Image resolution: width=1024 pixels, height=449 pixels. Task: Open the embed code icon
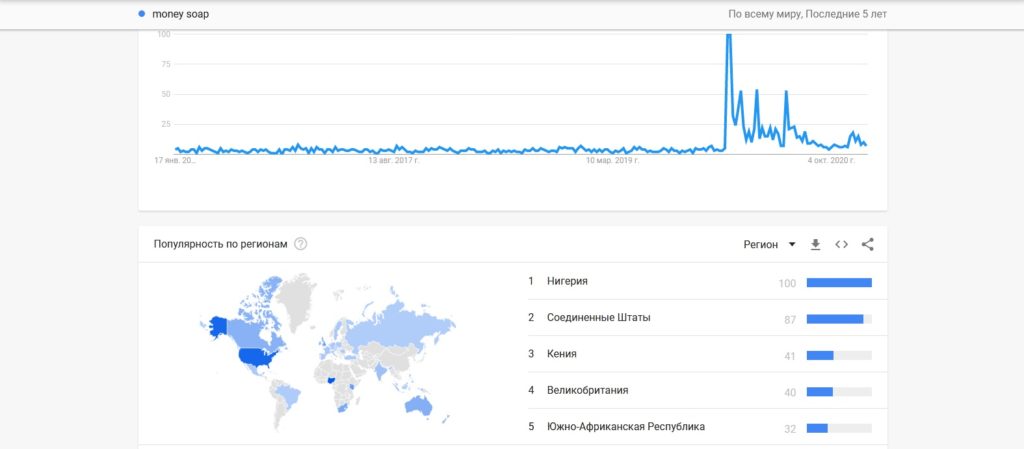(x=841, y=245)
